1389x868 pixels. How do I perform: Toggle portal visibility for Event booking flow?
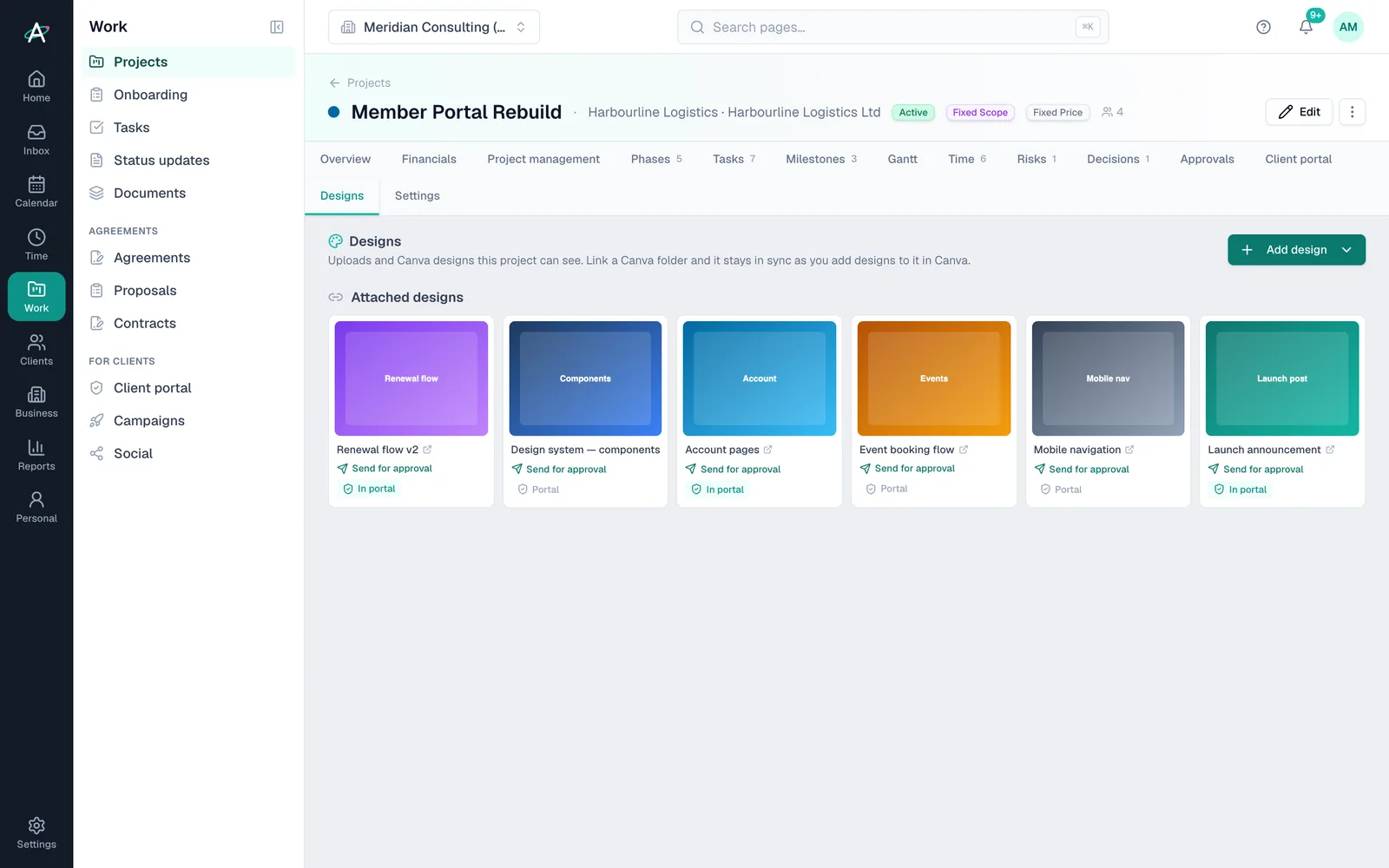pyautogui.click(x=886, y=489)
